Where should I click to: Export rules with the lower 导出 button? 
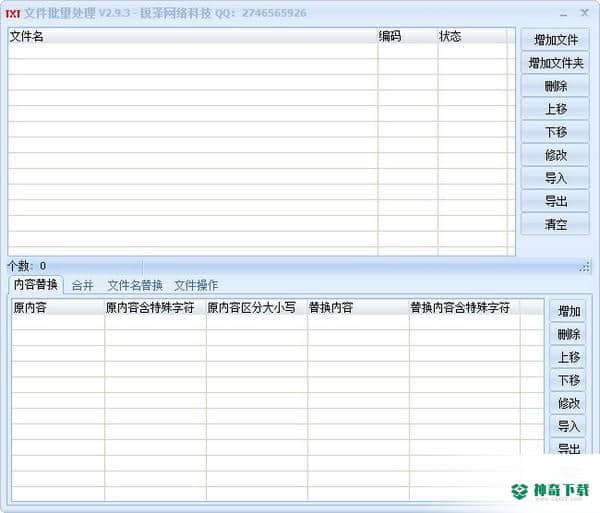(x=568, y=447)
